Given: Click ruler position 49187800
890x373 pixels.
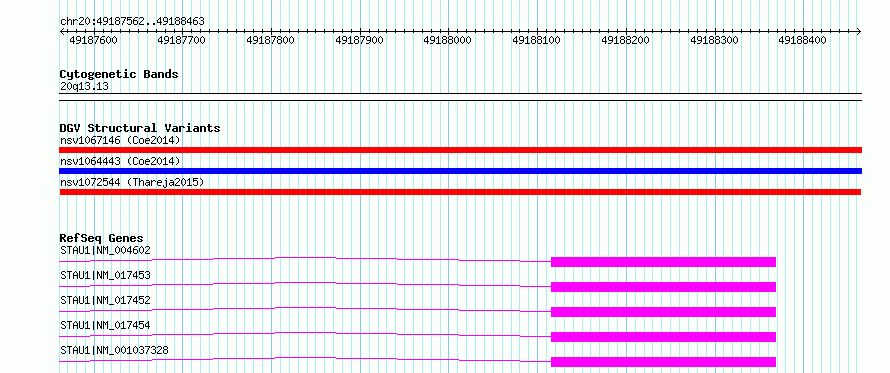Looking at the screenshot, I should pyautogui.click(x=271, y=40).
